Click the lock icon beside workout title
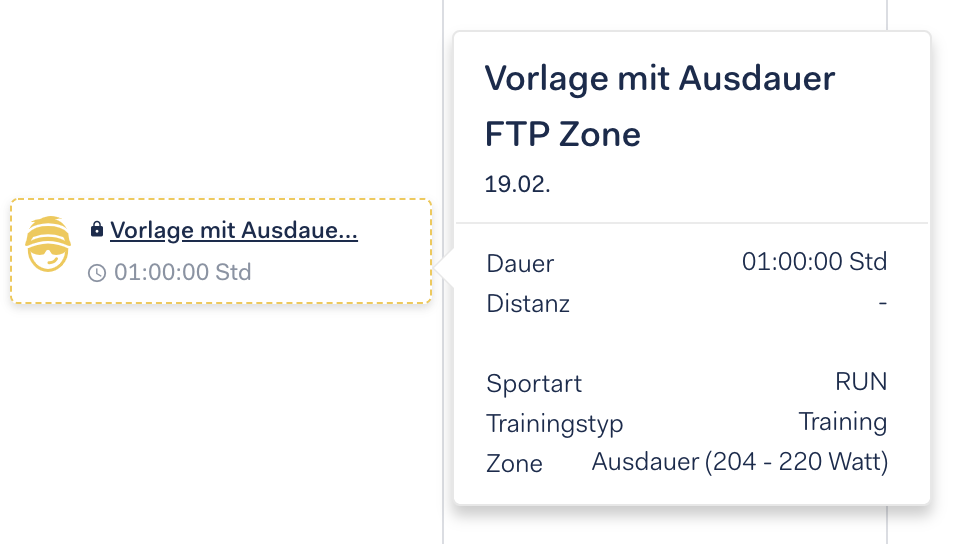This screenshot has width=976, height=544. point(96,229)
